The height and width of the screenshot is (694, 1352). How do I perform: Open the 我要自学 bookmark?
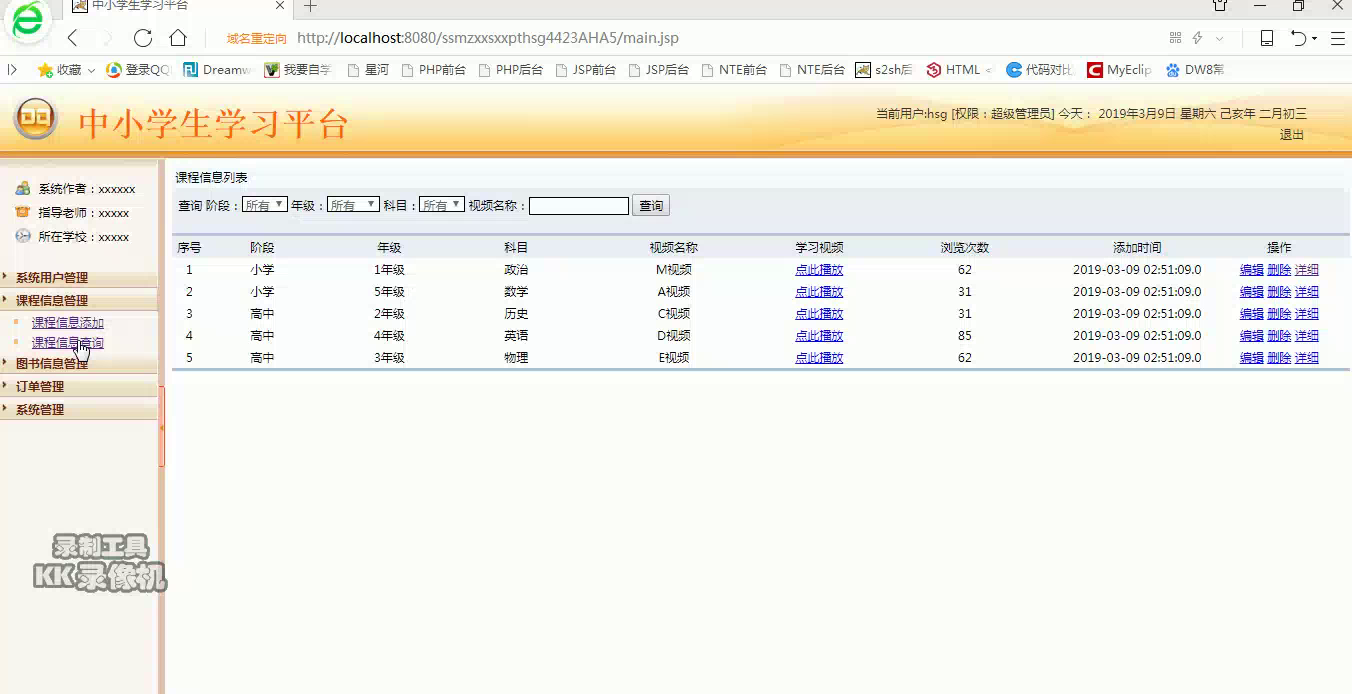(x=298, y=70)
